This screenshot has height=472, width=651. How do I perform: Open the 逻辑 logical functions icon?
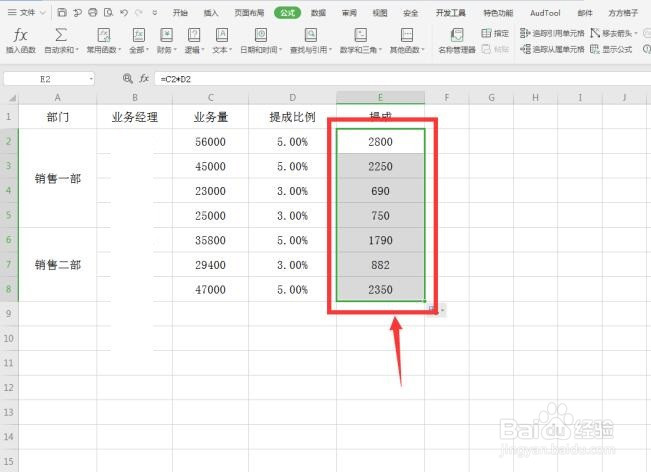click(194, 35)
